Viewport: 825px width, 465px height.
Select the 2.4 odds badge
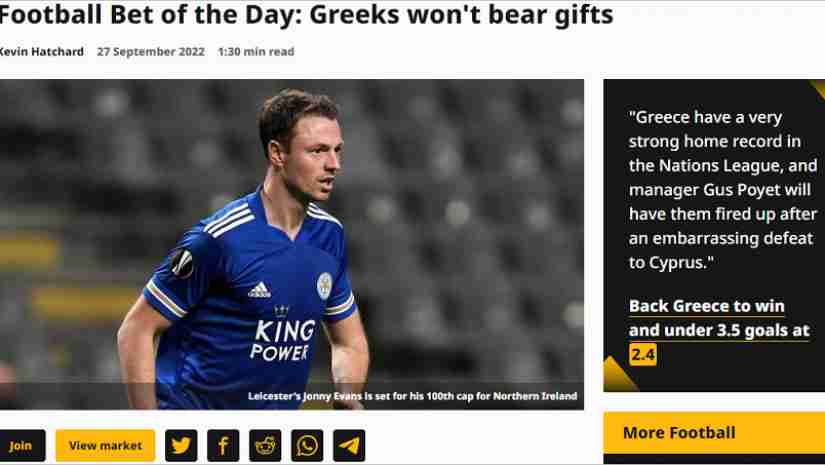click(643, 354)
